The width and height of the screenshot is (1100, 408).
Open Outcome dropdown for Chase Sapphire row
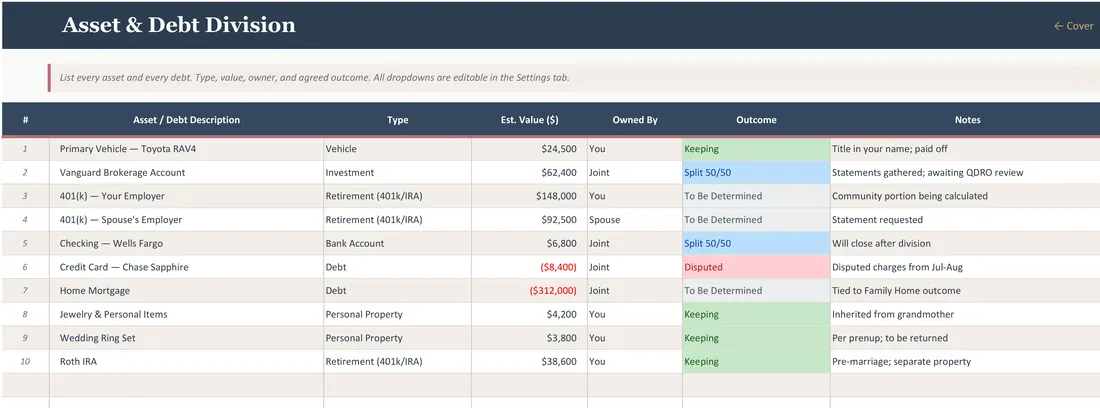756,267
